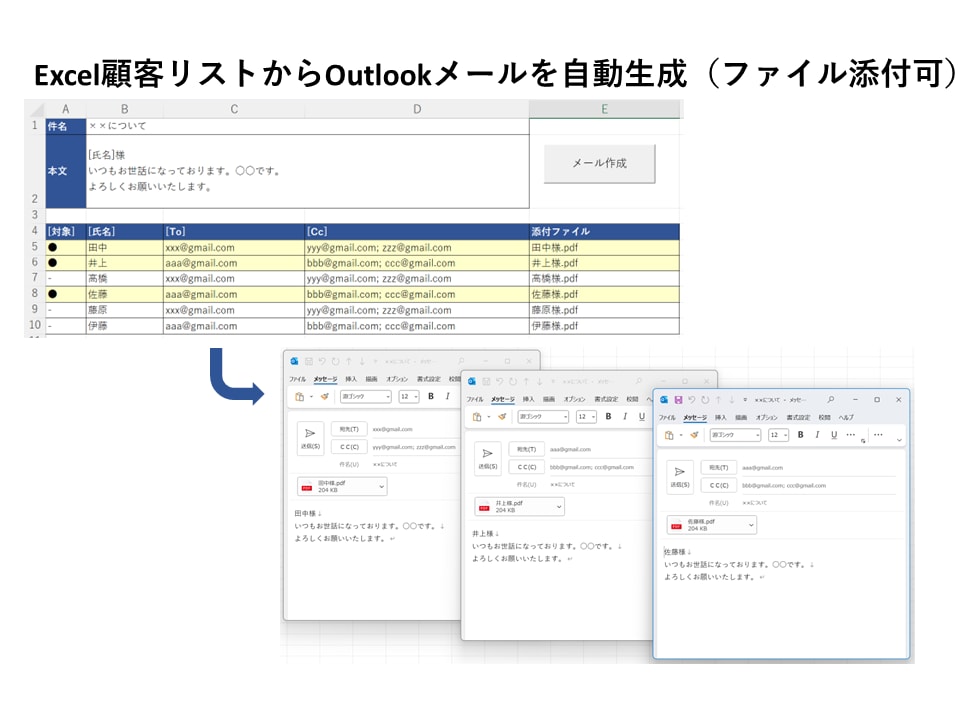The image size is (960, 720).
Task: Select the 田中様.pdf cell in Excel
Action: tap(604, 247)
